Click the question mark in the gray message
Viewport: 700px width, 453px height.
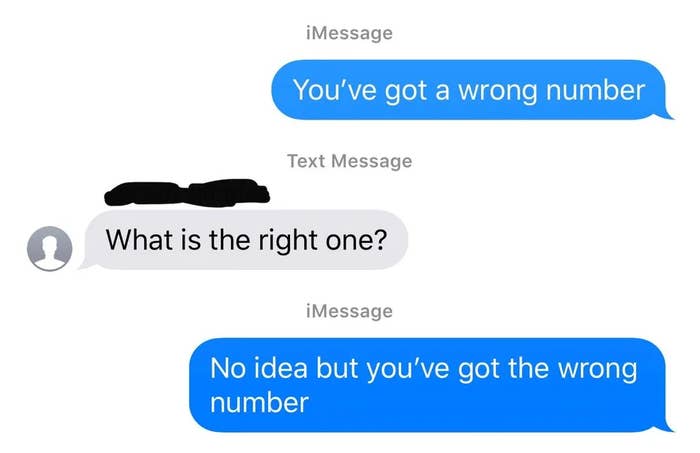[x=381, y=240]
